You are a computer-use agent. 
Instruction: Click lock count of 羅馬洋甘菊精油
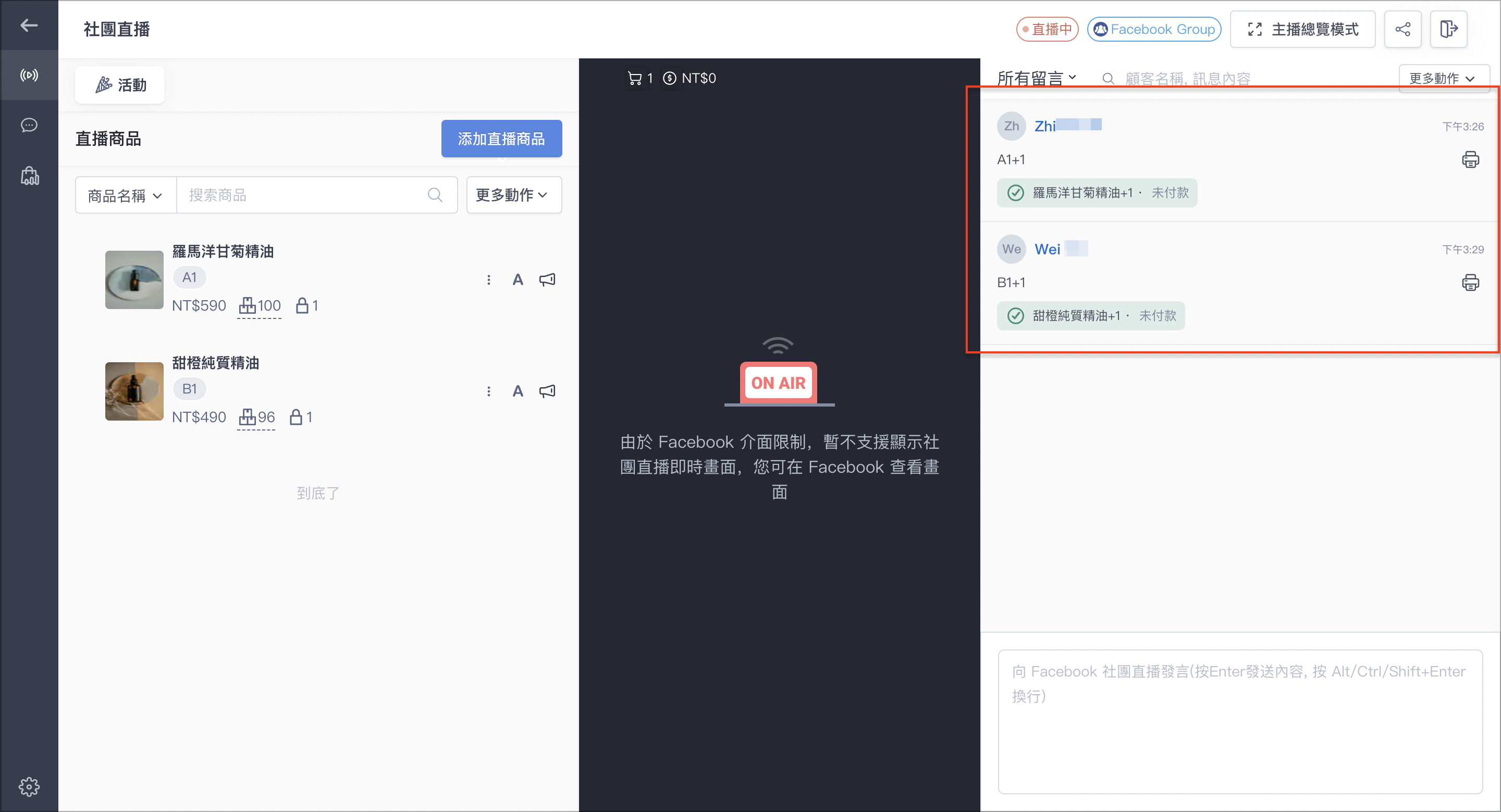tap(307, 306)
